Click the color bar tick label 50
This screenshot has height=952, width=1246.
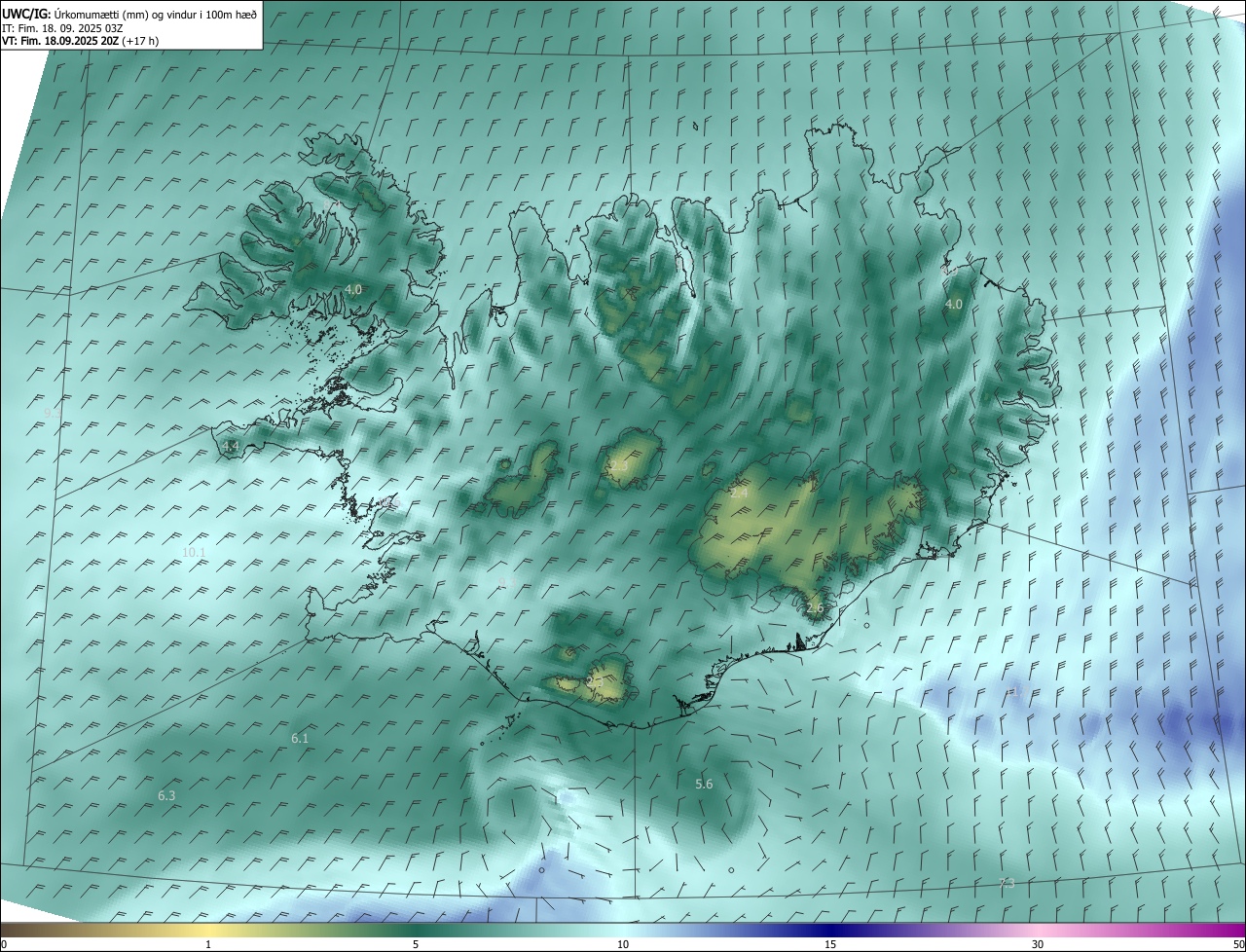pos(1238,944)
